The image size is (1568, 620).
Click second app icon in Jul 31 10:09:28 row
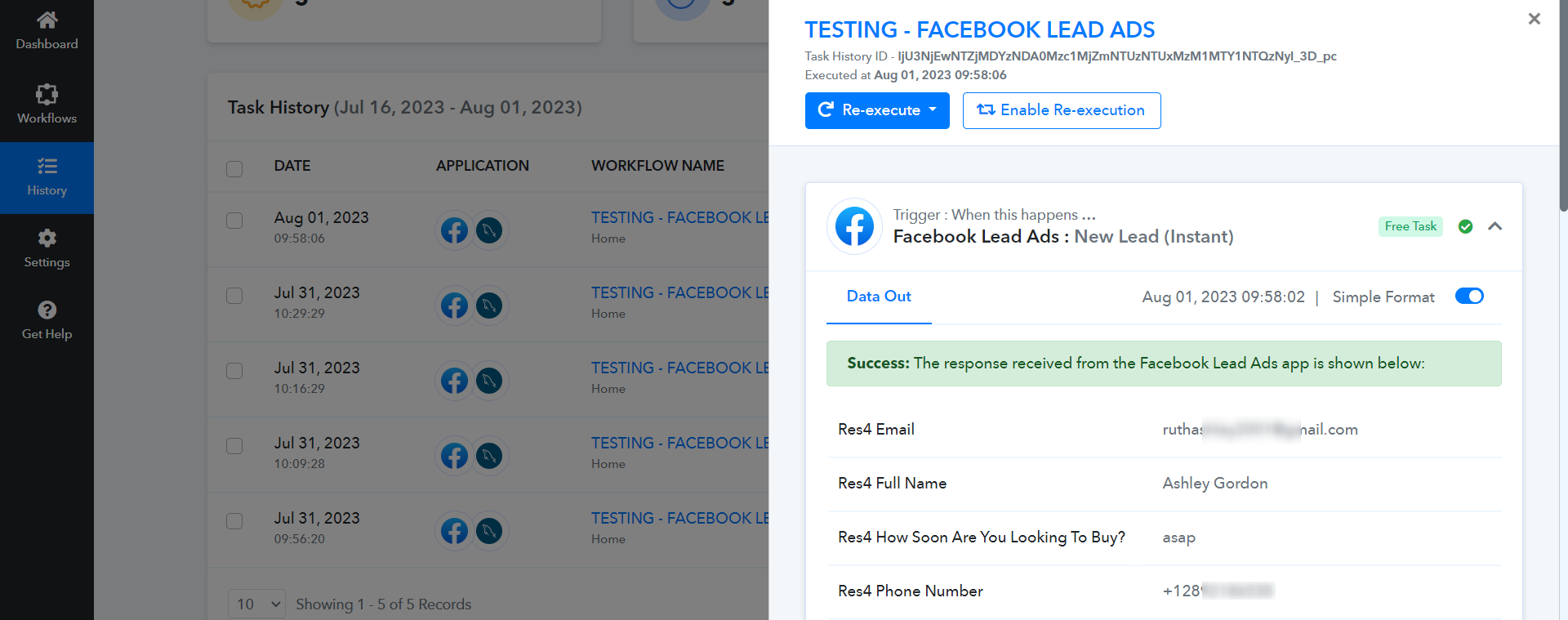click(489, 456)
